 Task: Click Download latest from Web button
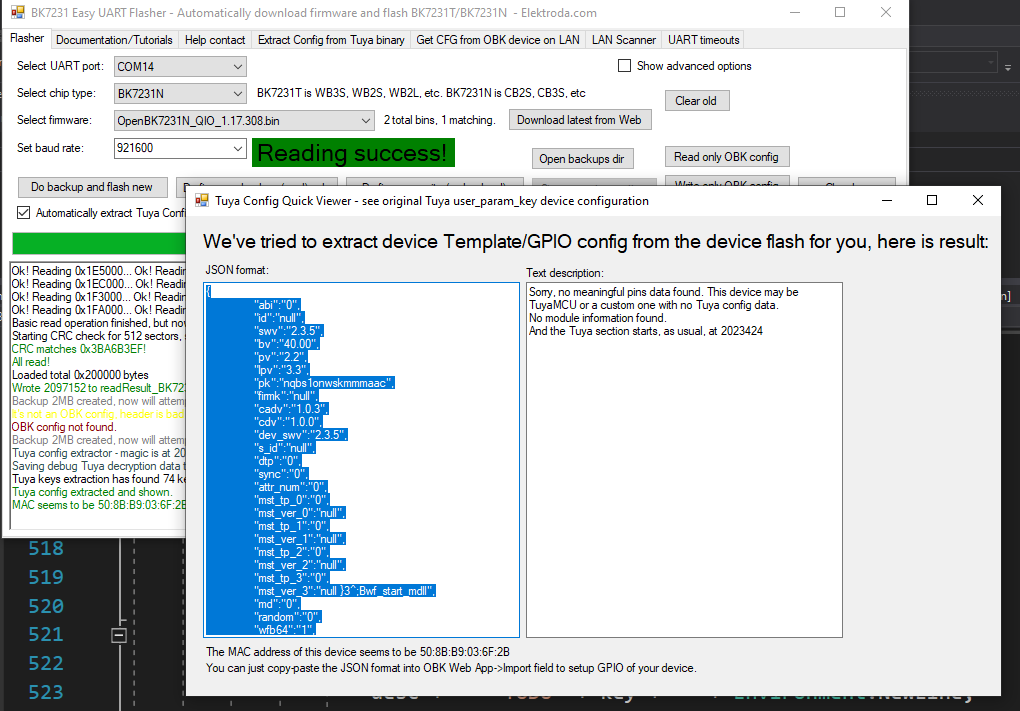click(580, 120)
